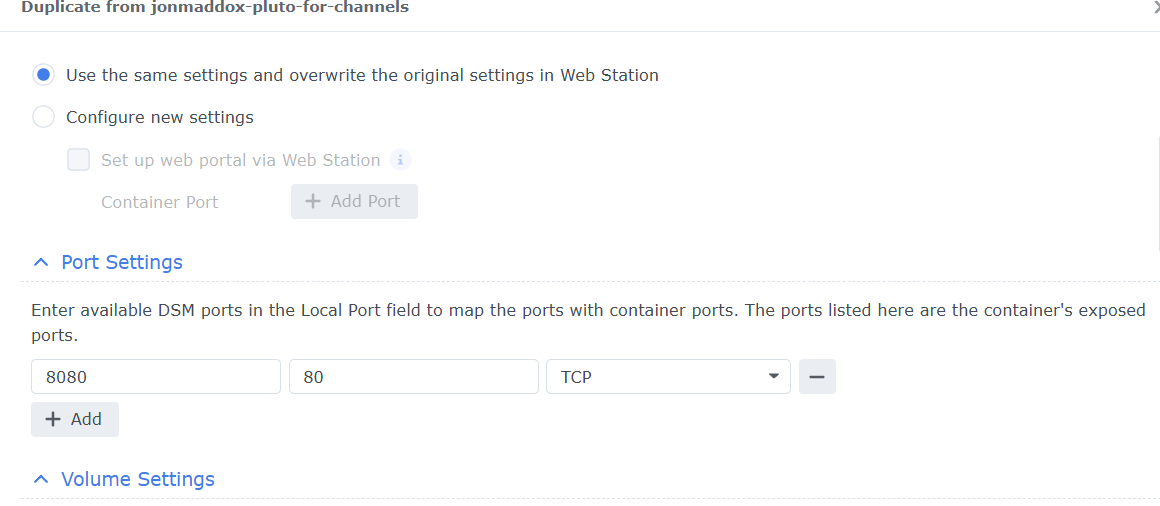Click the '+ Add' button under port mapping

coord(75,419)
